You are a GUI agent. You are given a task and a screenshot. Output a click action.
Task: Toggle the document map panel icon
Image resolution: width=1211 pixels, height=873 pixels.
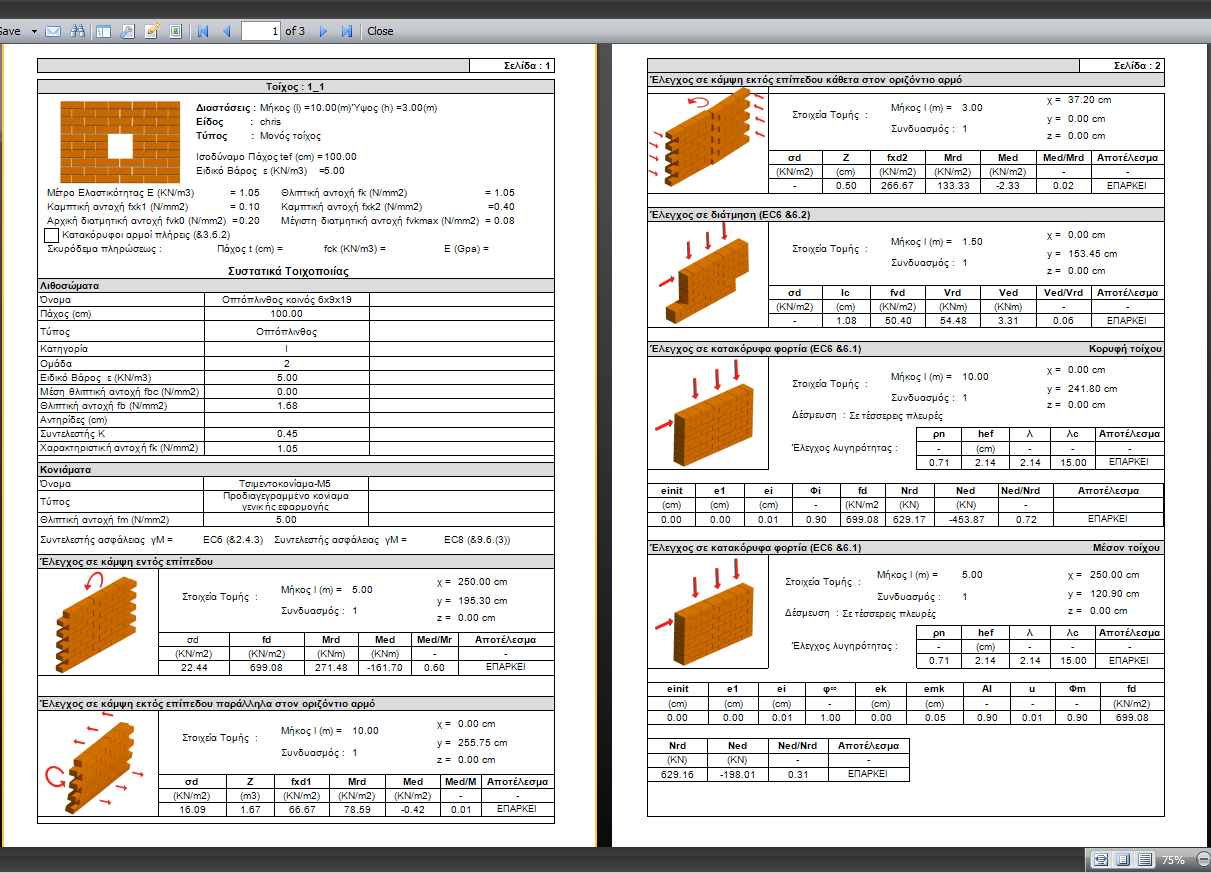(x=103, y=31)
